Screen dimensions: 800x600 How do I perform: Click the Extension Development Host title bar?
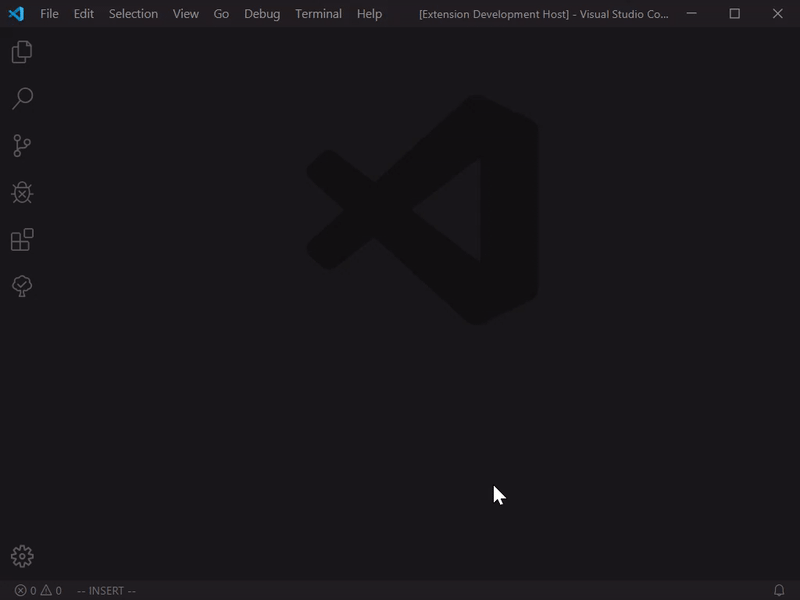[x=545, y=14]
